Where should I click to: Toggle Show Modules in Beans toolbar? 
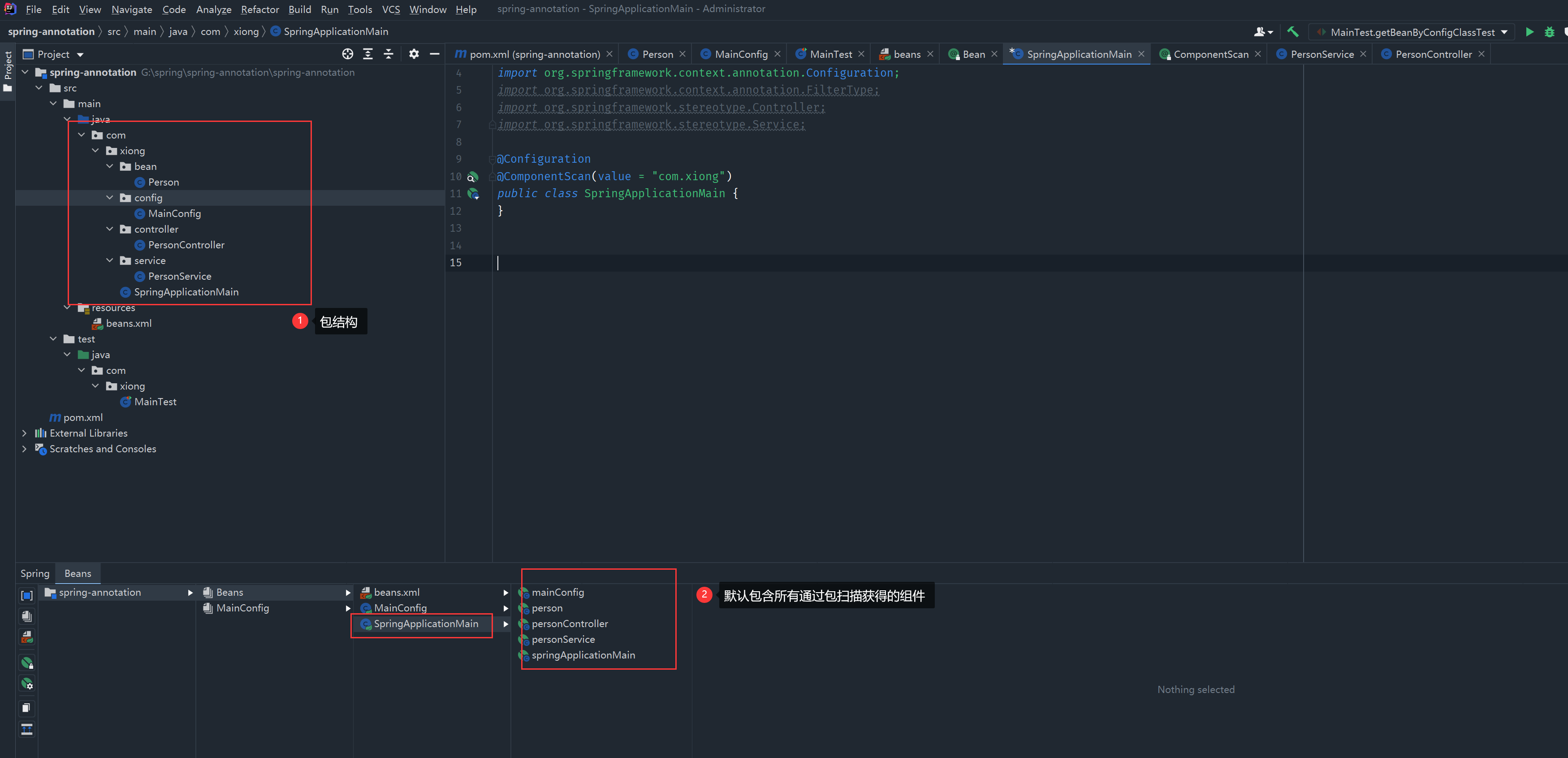pos(27,595)
